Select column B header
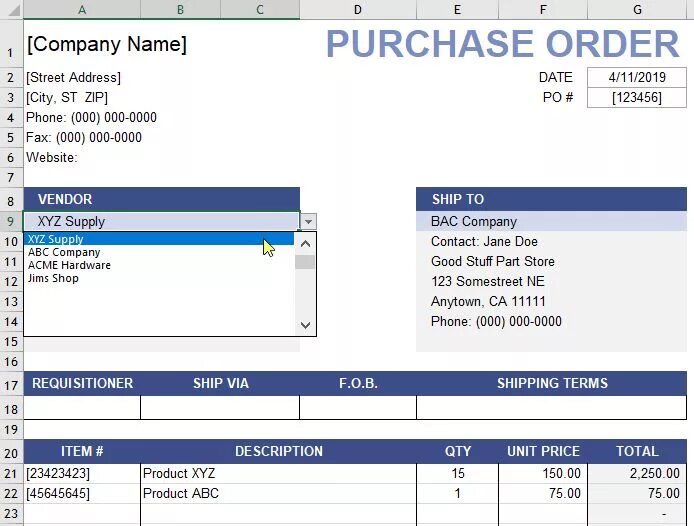694x526 pixels. 180,9
